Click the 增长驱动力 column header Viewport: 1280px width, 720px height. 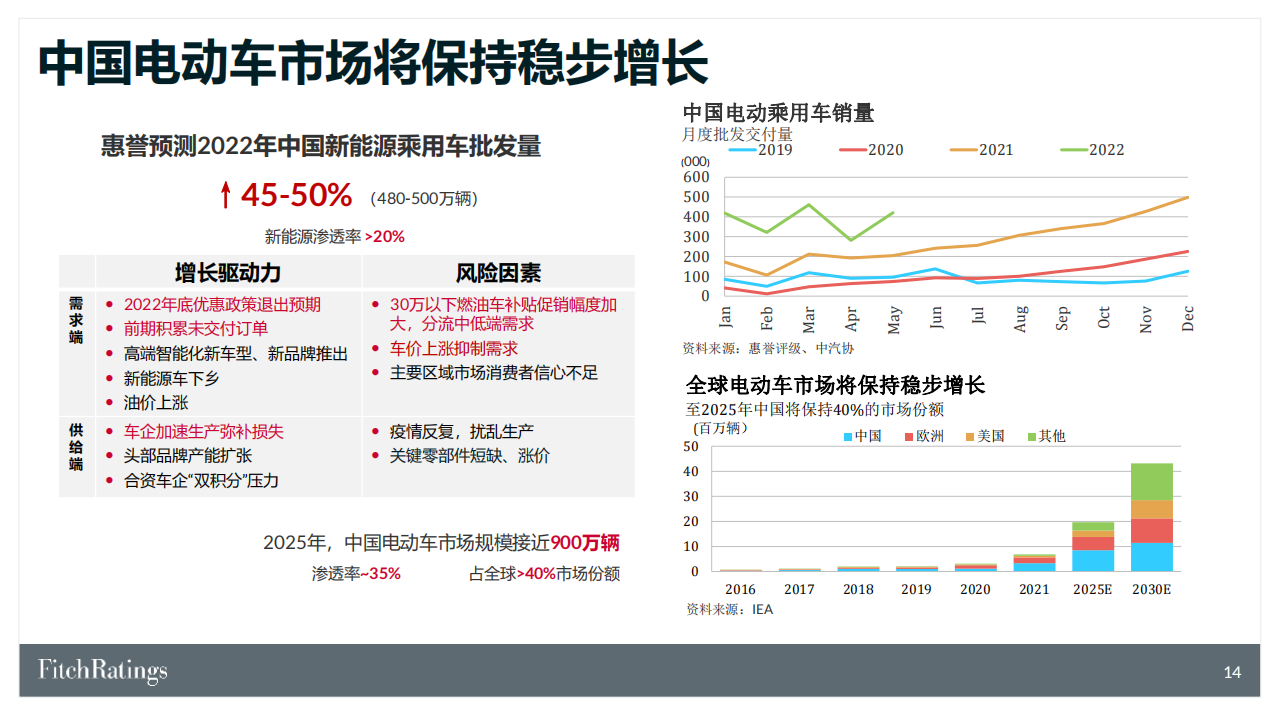tap(228, 273)
